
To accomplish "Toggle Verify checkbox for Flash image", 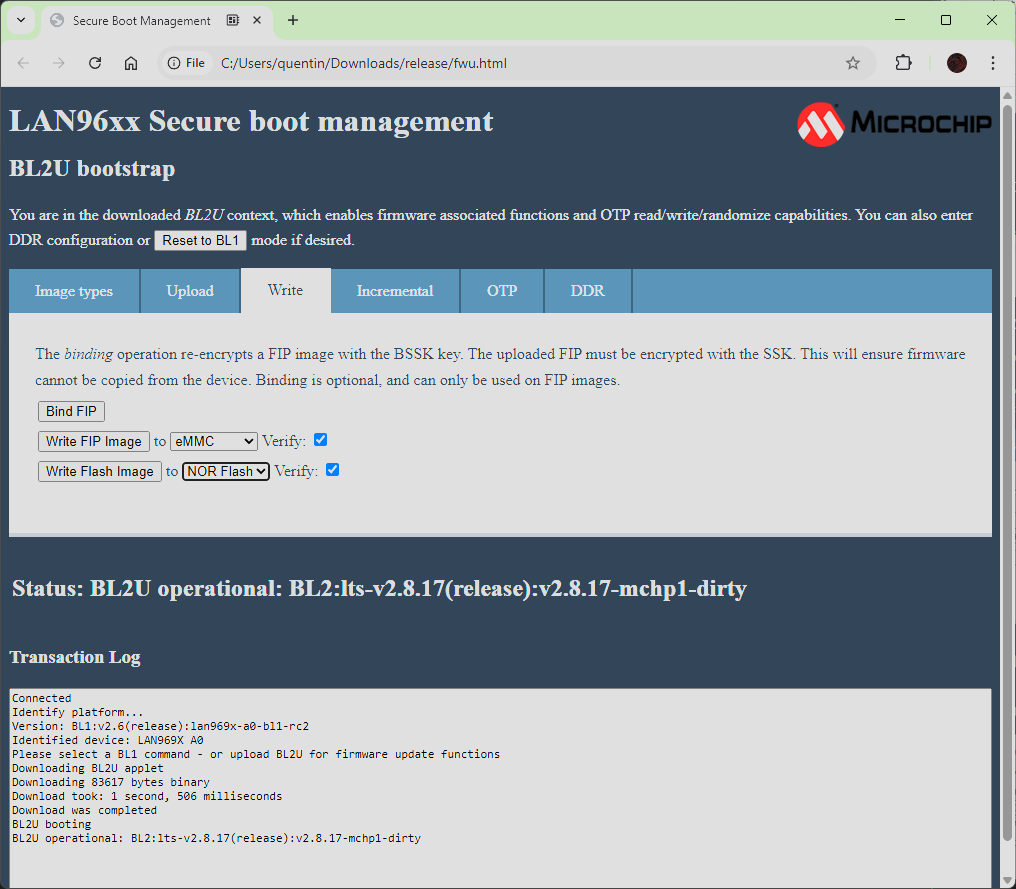I will (x=333, y=470).
